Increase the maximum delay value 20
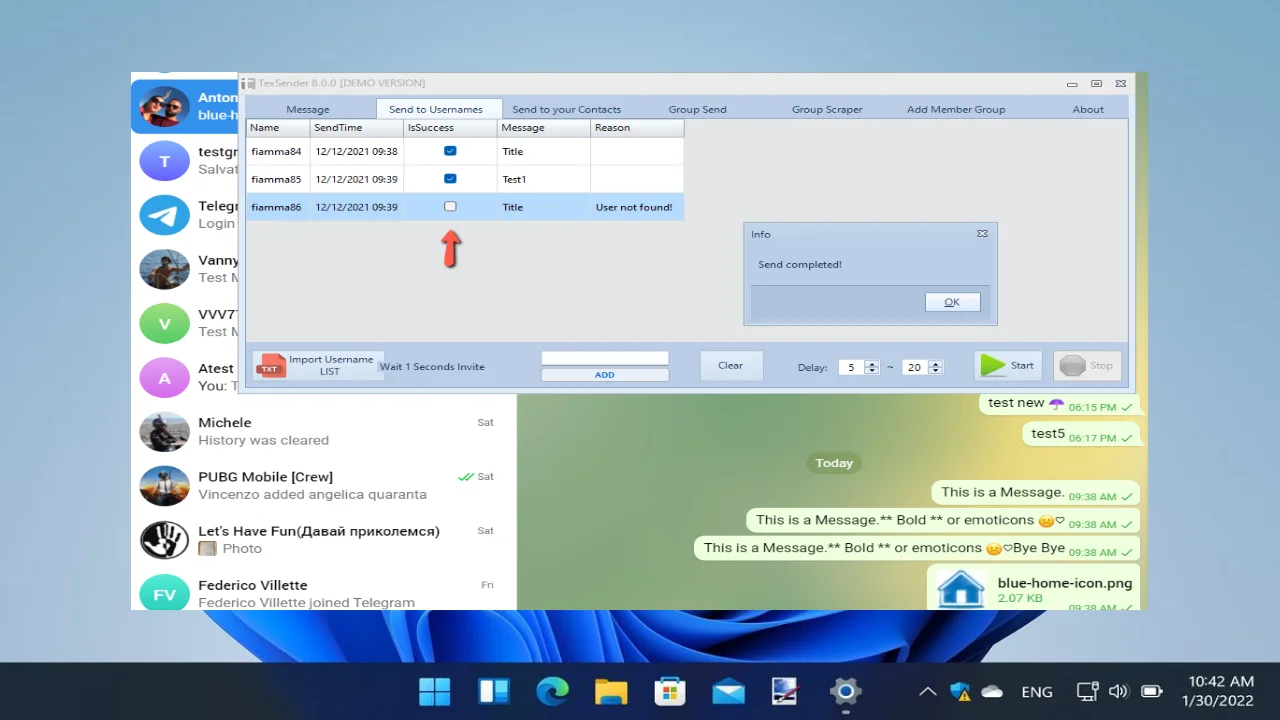The image size is (1280, 720). point(936,363)
